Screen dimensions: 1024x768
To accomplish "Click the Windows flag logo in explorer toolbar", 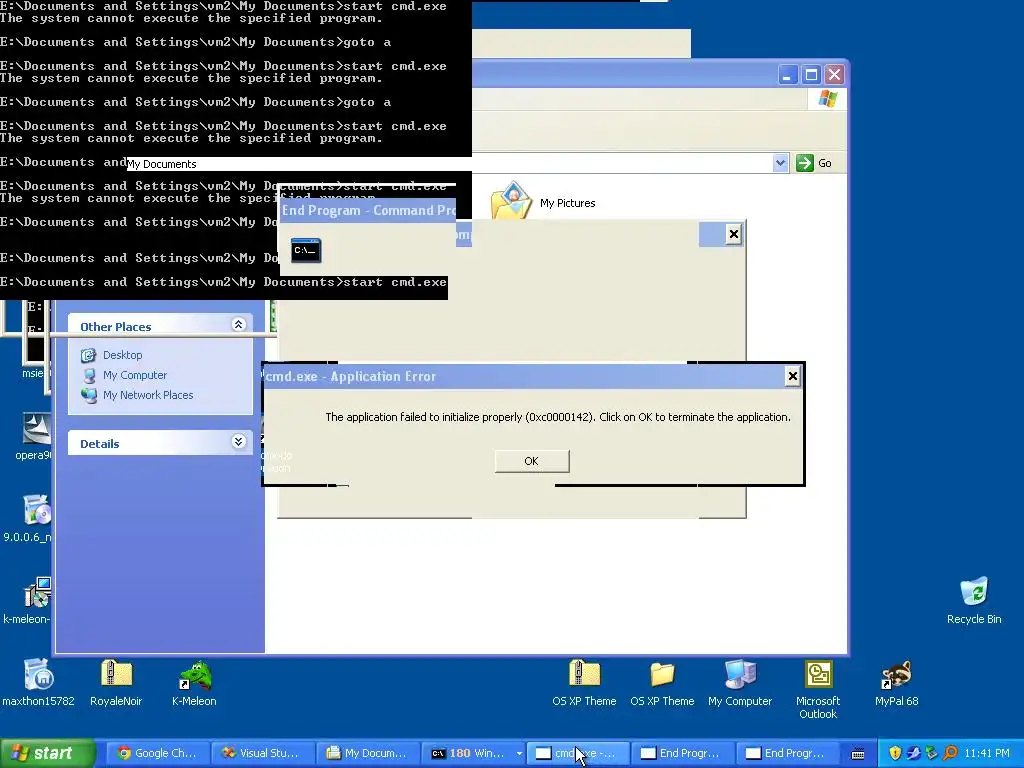I will [827, 99].
